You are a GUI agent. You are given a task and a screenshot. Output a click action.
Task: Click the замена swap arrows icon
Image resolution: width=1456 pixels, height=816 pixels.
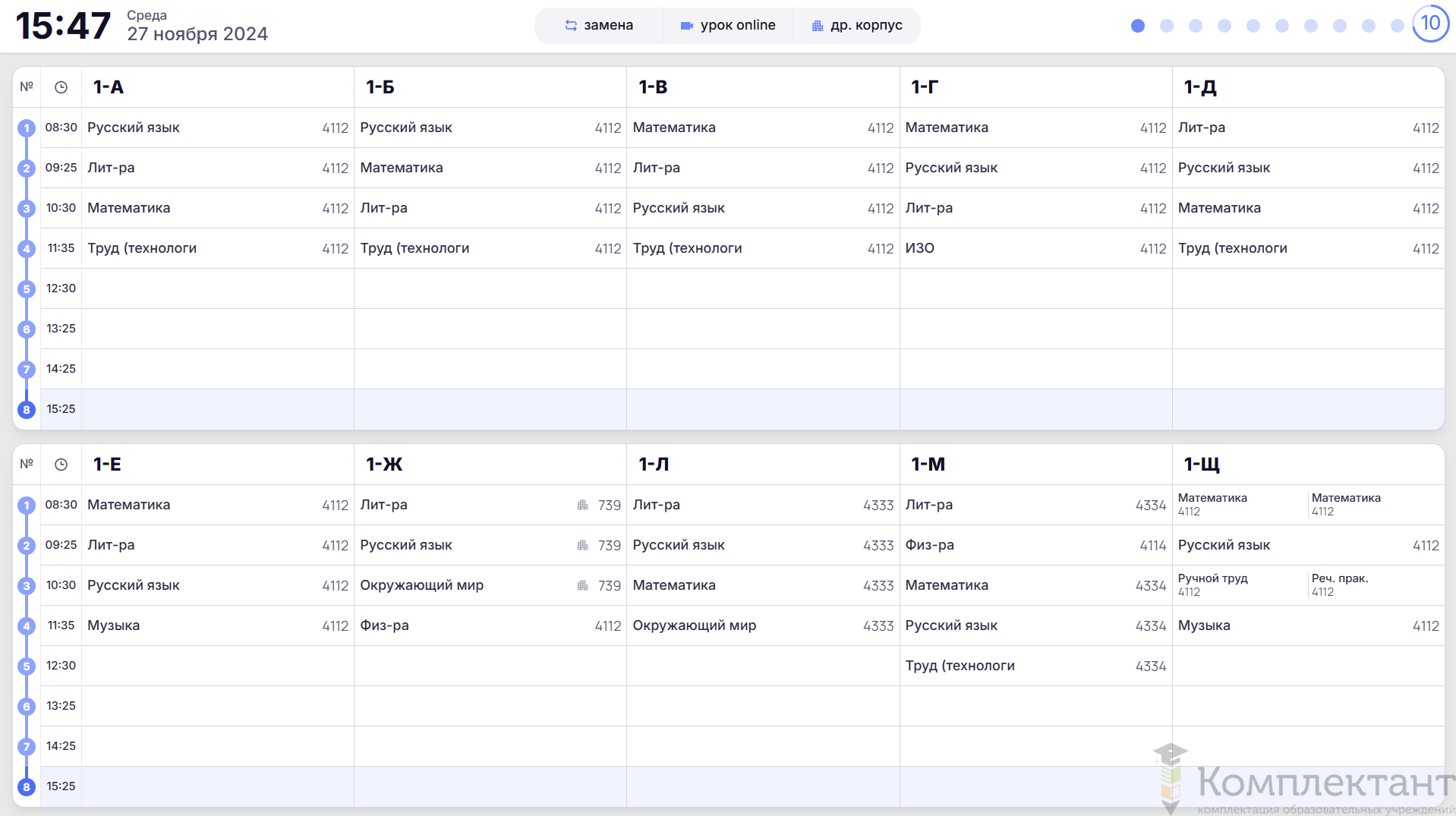(571, 26)
